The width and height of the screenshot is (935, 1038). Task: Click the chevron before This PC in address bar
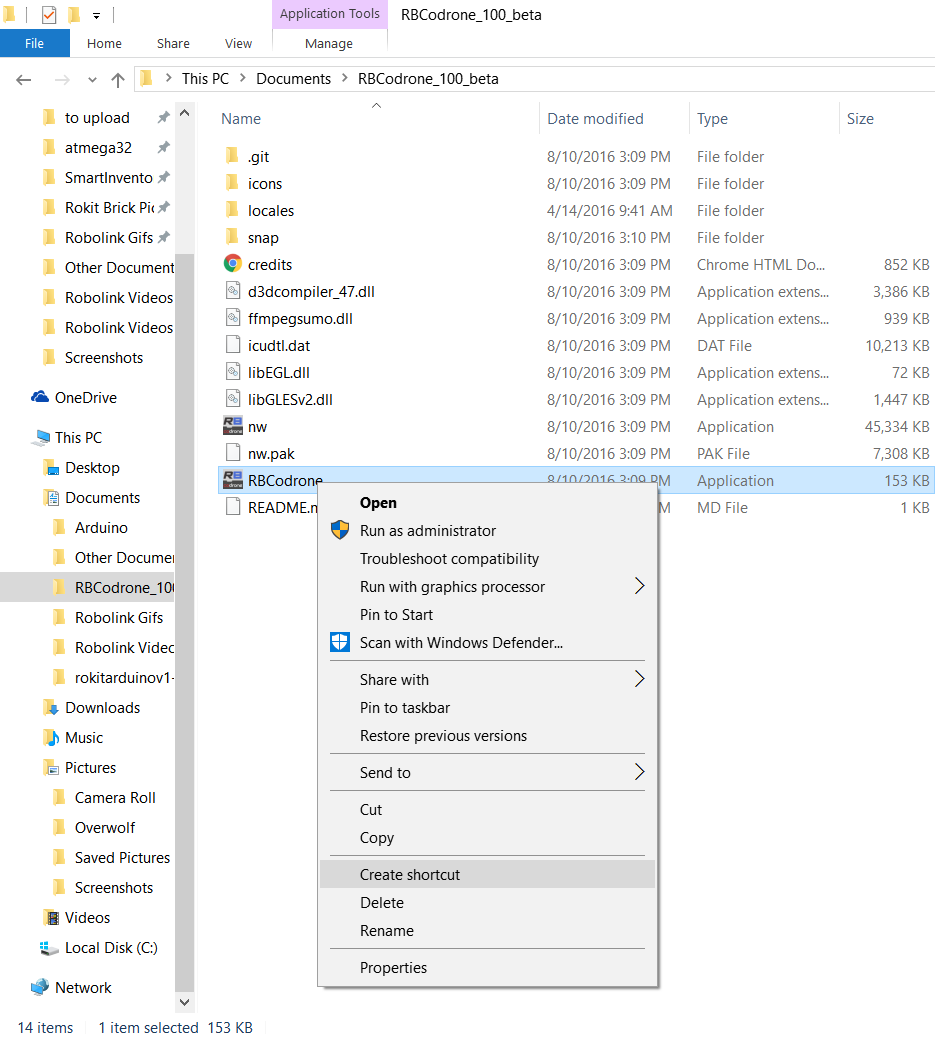click(168, 78)
